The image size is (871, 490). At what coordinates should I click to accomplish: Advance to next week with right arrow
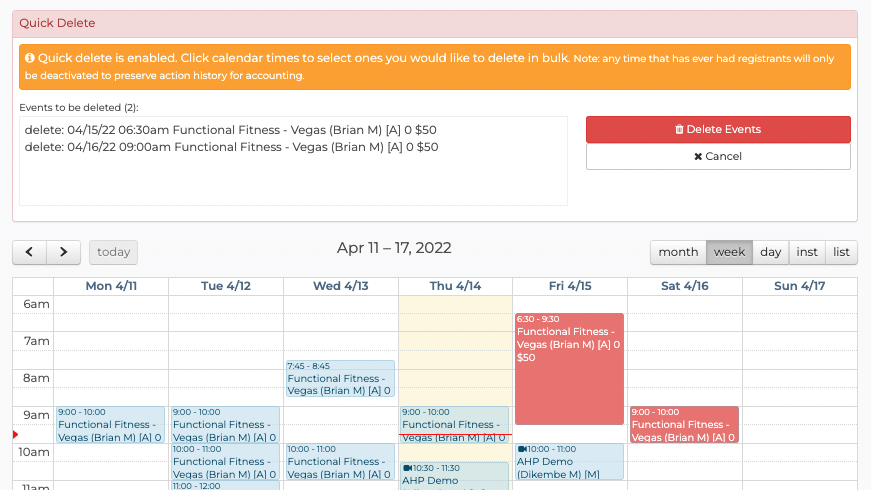[x=64, y=252]
